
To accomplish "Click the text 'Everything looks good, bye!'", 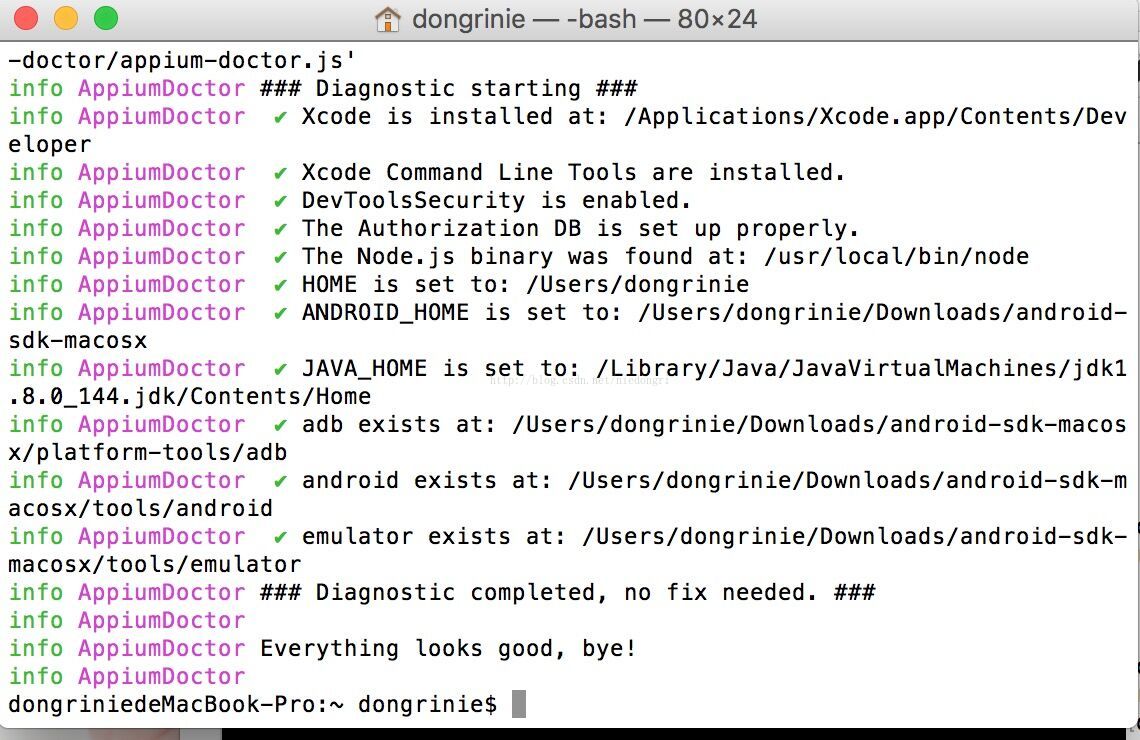I will tap(449, 648).
